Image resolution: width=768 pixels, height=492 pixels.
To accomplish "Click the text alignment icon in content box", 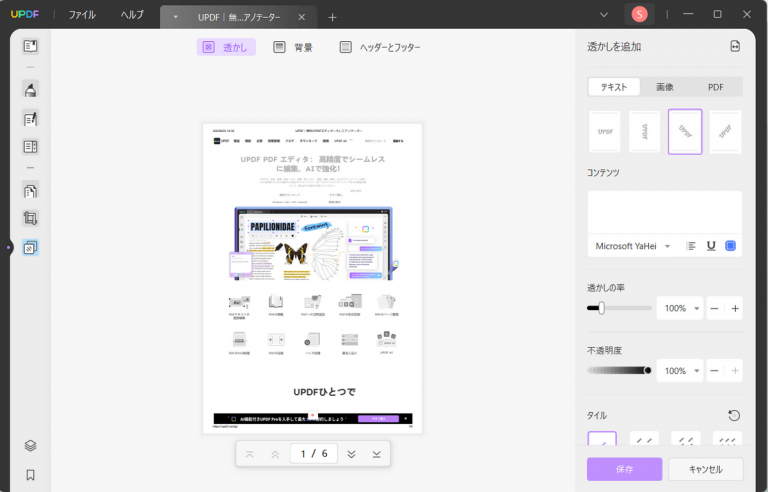I will pos(691,246).
